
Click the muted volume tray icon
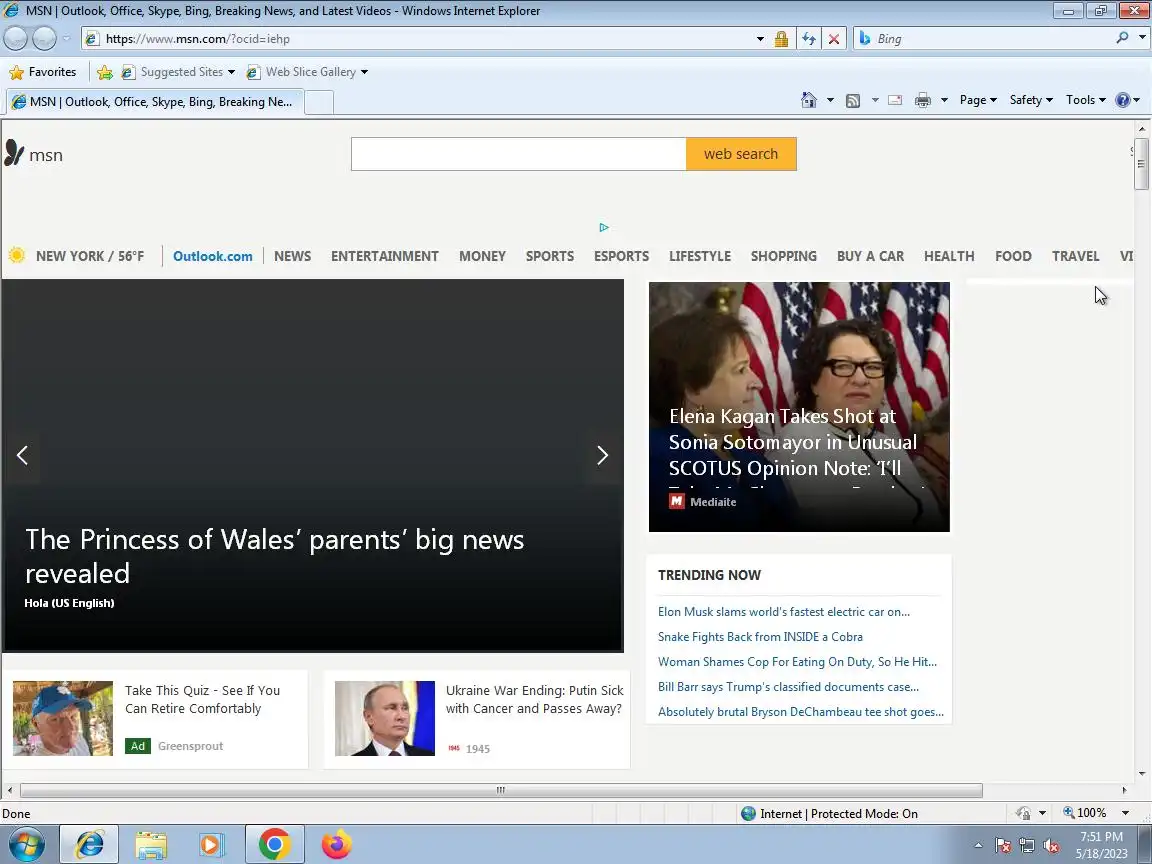click(1051, 846)
